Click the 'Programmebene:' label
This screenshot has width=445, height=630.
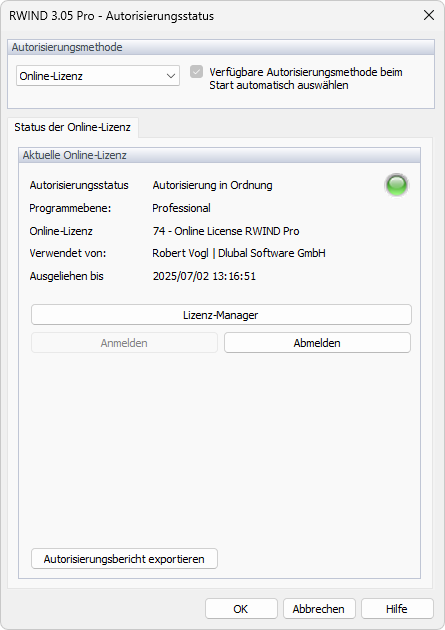pyautogui.click(x=70, y=208)
